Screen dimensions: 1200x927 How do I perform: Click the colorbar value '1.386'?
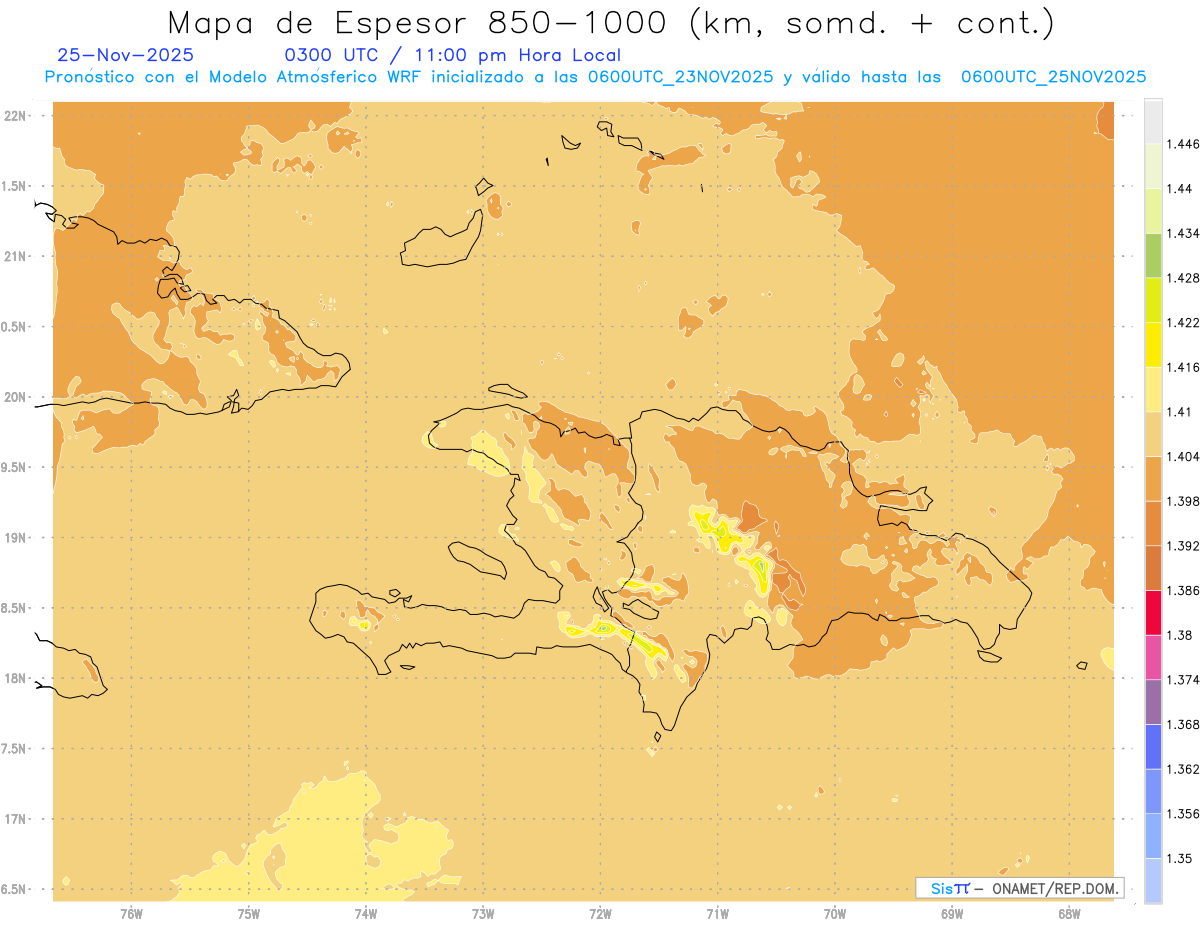[x=1185, y=591]
